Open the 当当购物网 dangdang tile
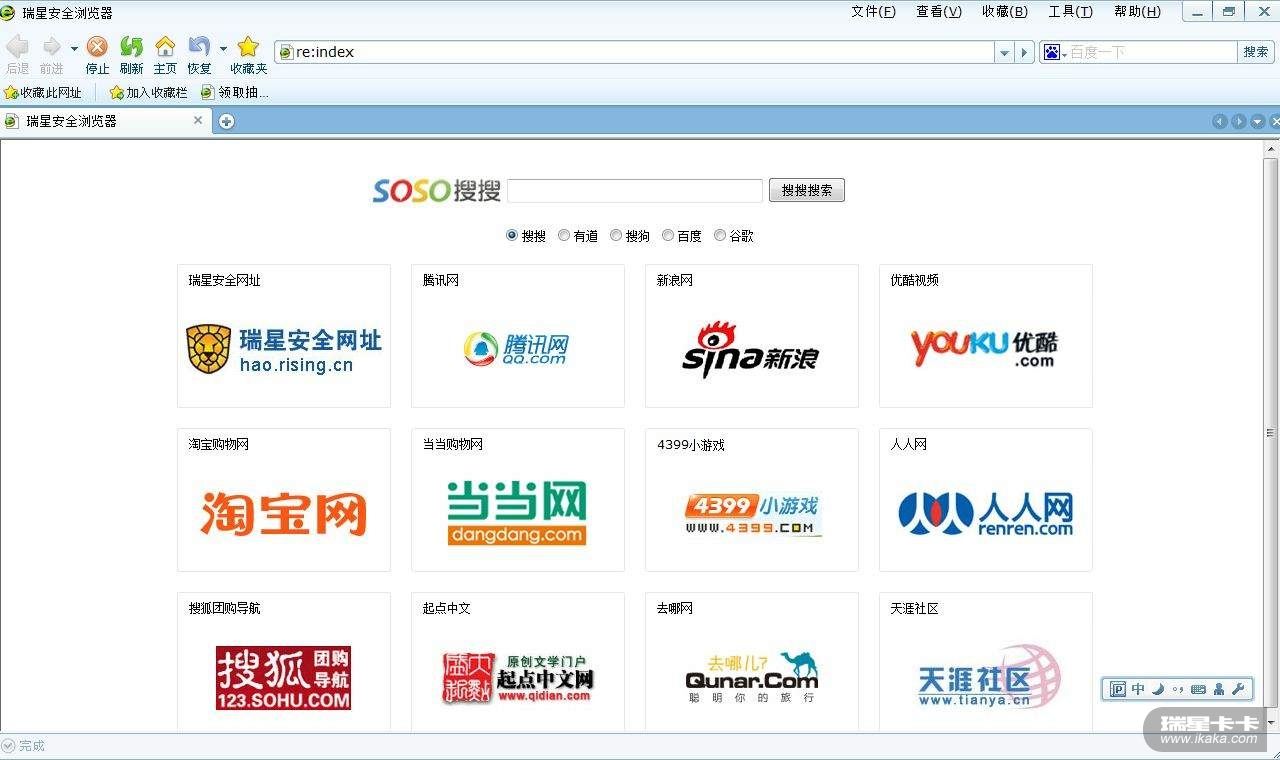Image resolution: width=1280 pixels, height=760 pixels. (x=518, y=500)
